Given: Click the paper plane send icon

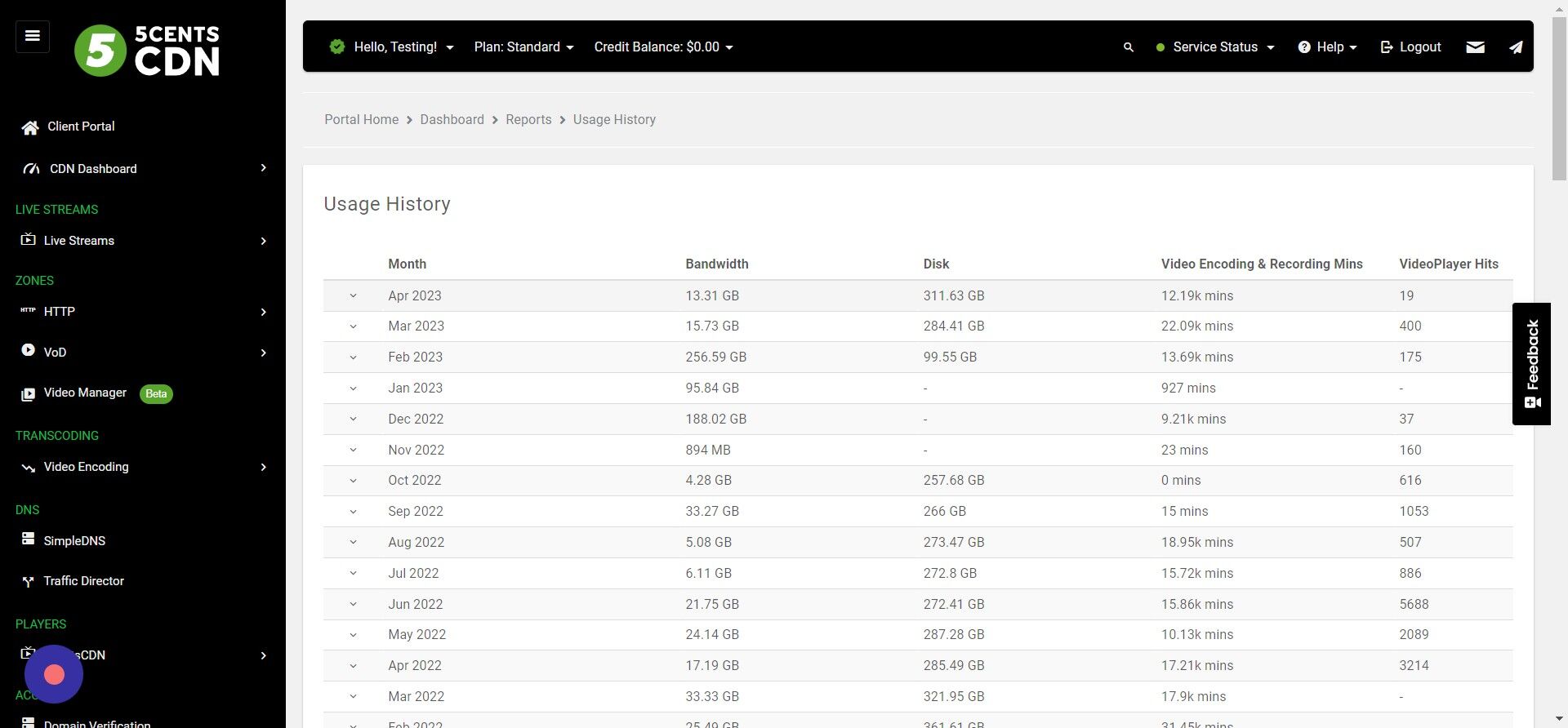Looking at the screenshot, I should click(1516, 47).
